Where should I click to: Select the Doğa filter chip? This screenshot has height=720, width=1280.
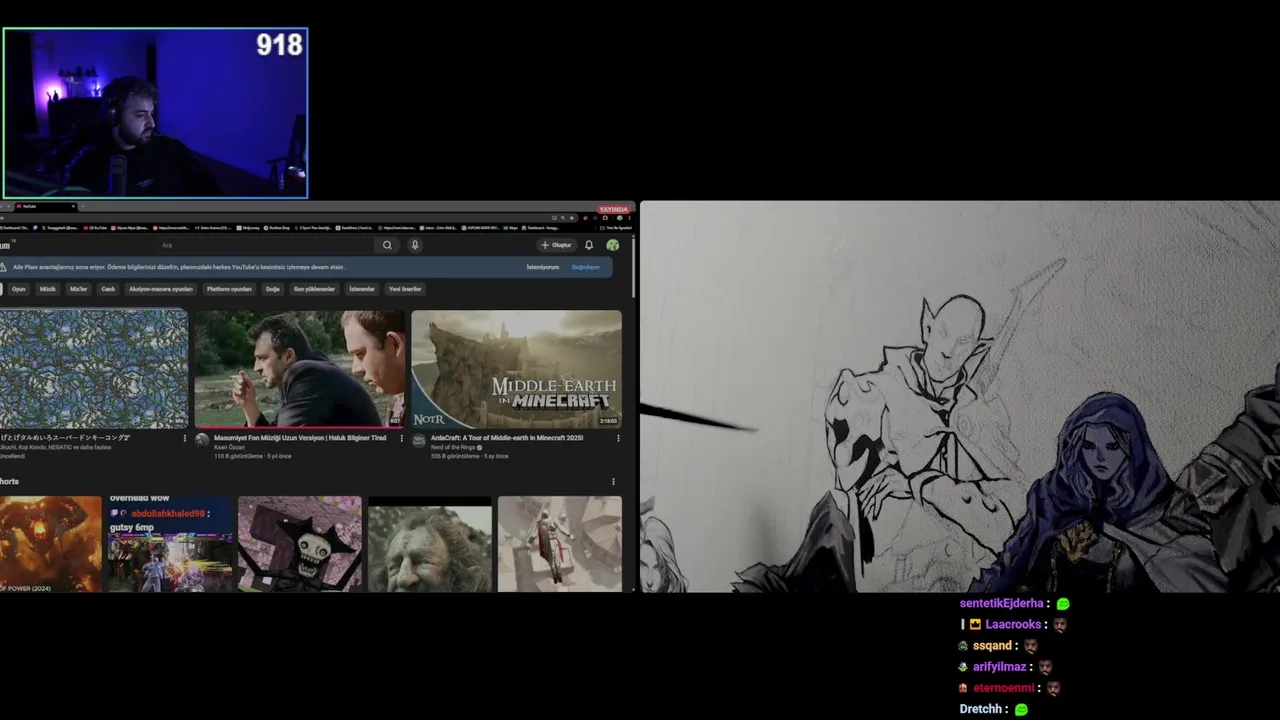(x=272, y=289)
